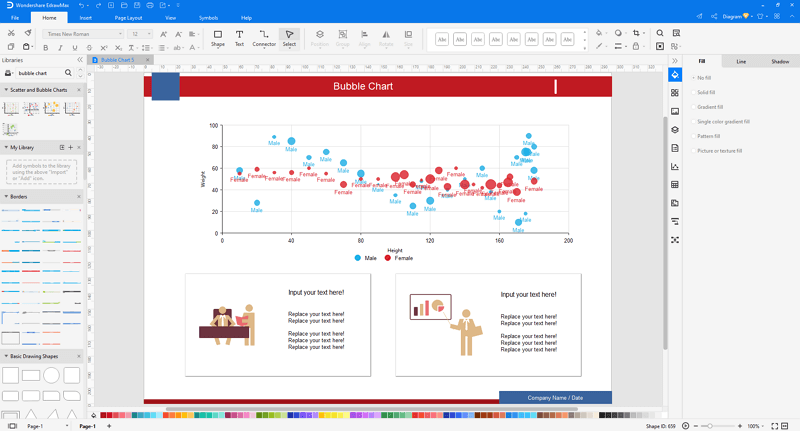This screenshot has height=431, width=800.
Task: Open the File menu
Action: coord(15,18)
